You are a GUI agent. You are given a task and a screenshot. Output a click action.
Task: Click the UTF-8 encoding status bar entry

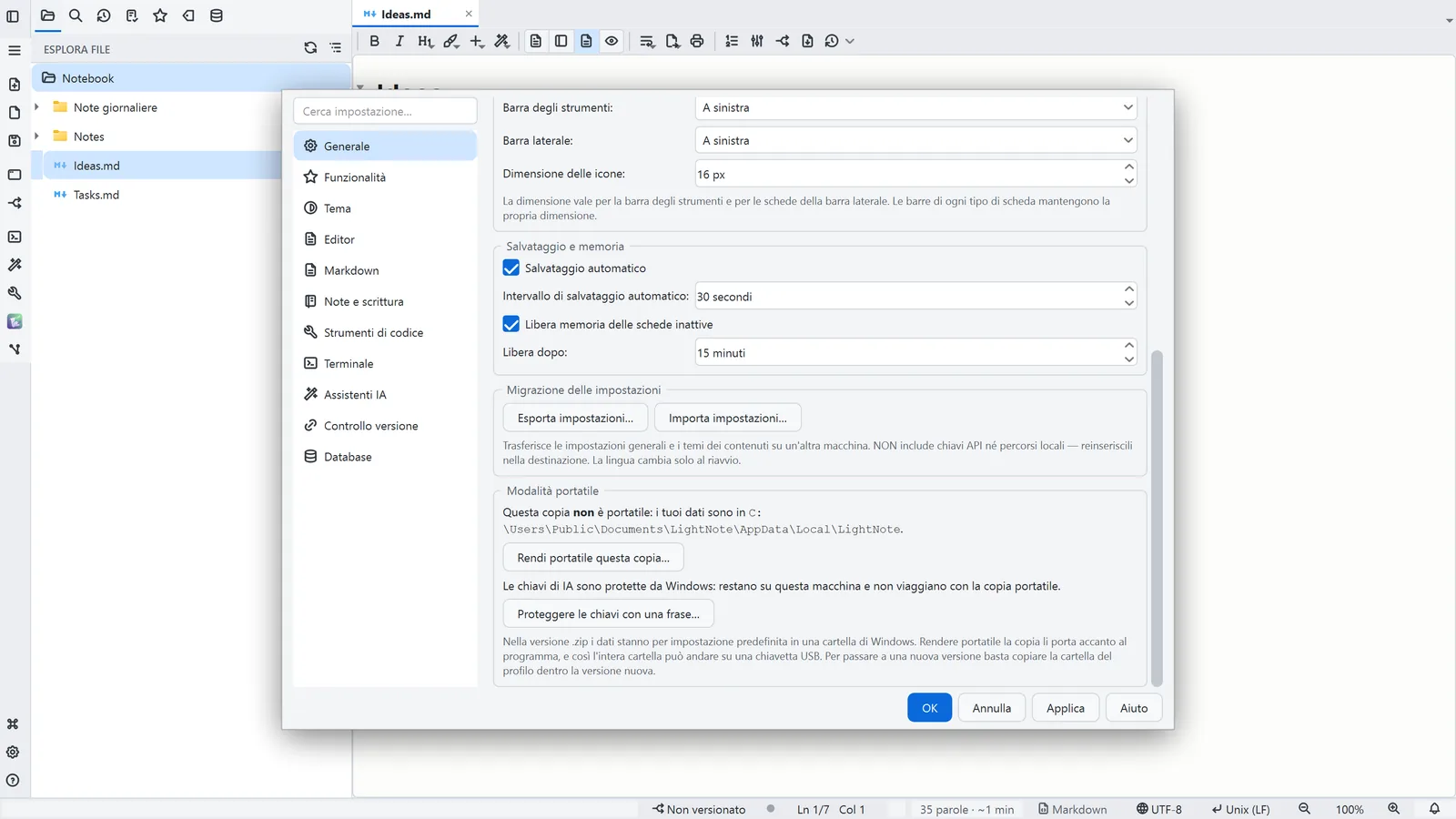(x=1159, y=809)
